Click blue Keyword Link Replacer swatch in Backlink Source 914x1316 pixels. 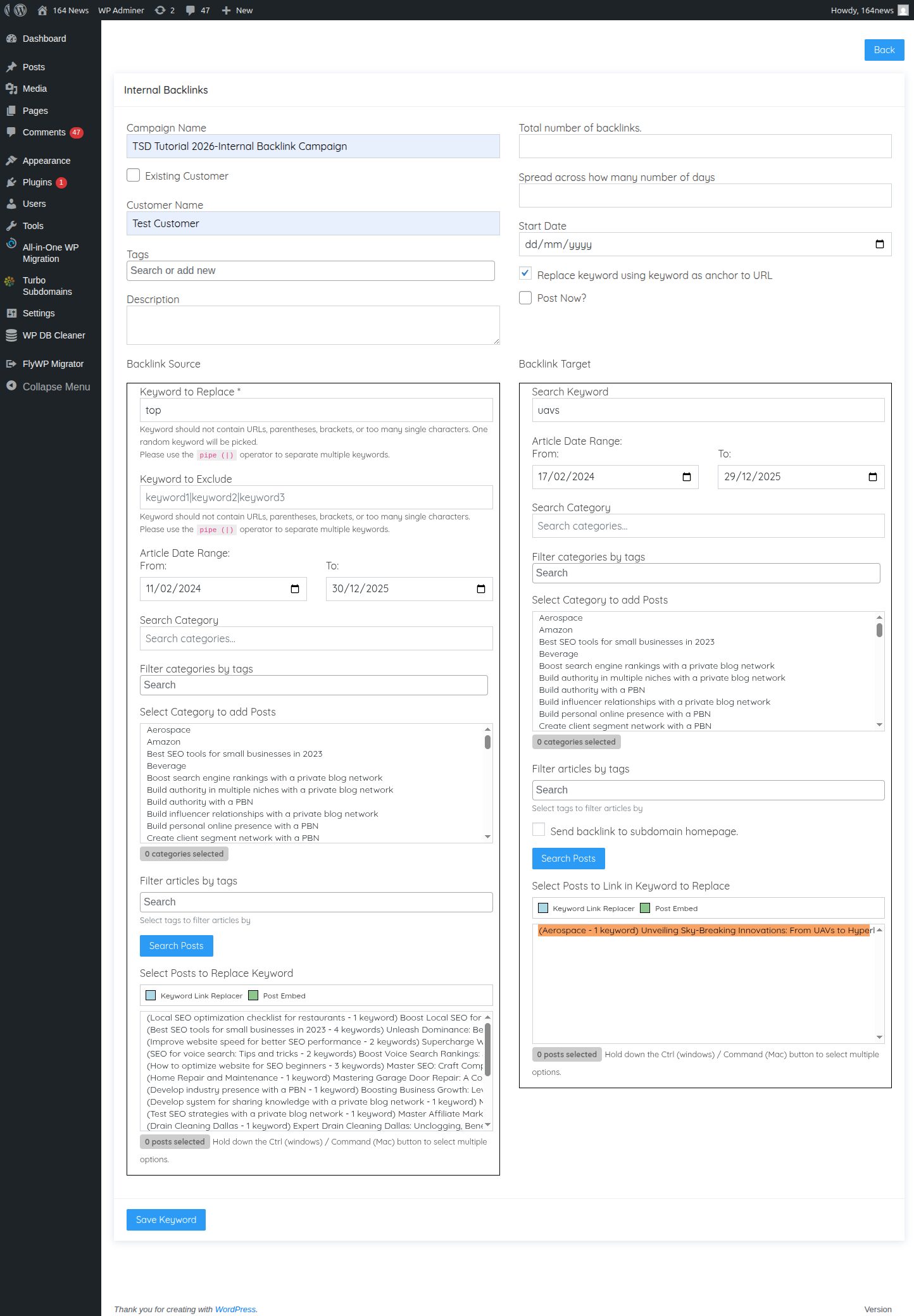151,995
